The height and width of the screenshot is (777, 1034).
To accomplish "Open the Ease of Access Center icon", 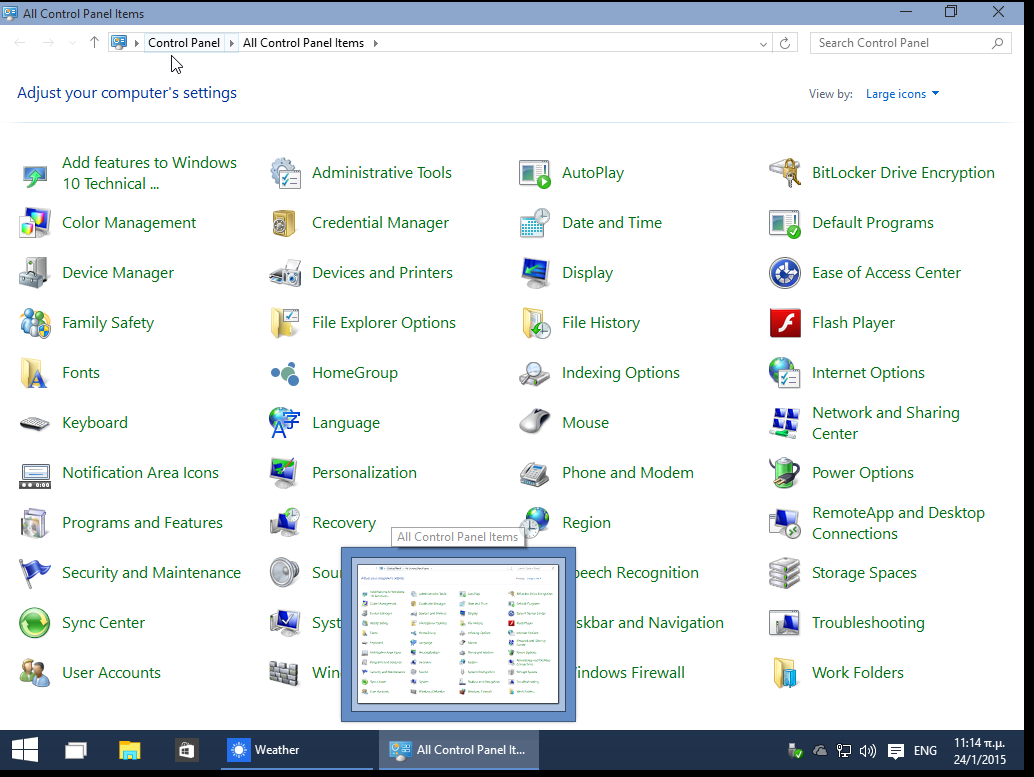I will click(785, 273).
